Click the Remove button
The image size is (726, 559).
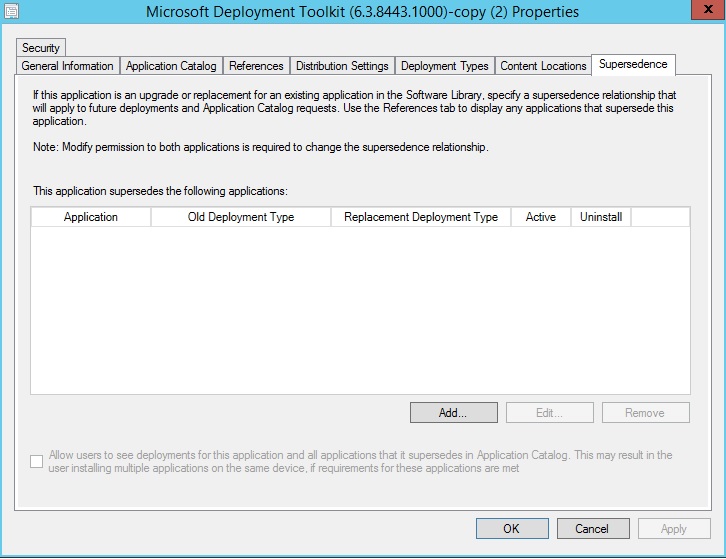[x=645, y=413]
